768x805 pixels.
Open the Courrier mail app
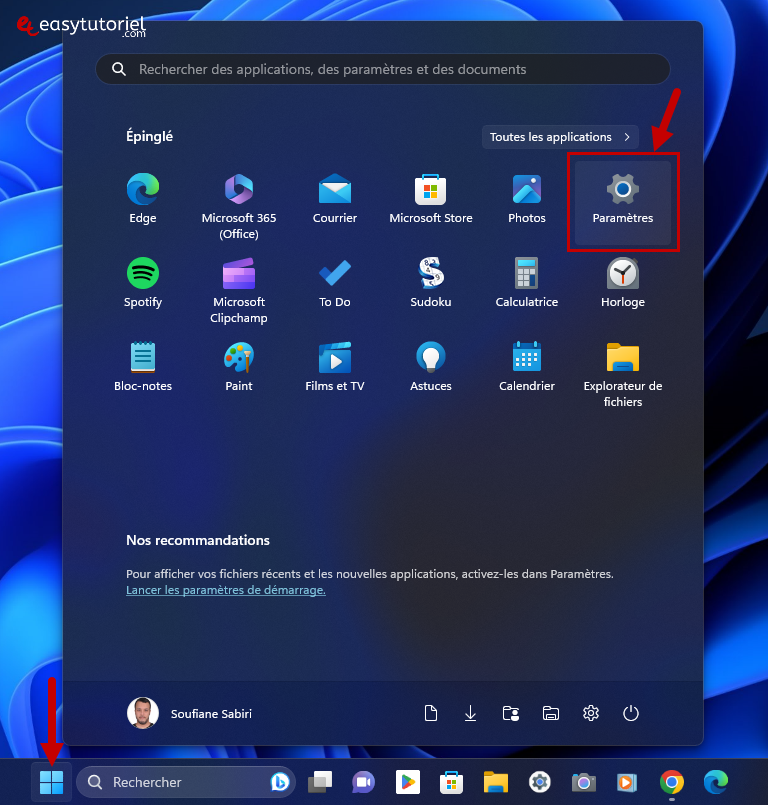point(335,199)
